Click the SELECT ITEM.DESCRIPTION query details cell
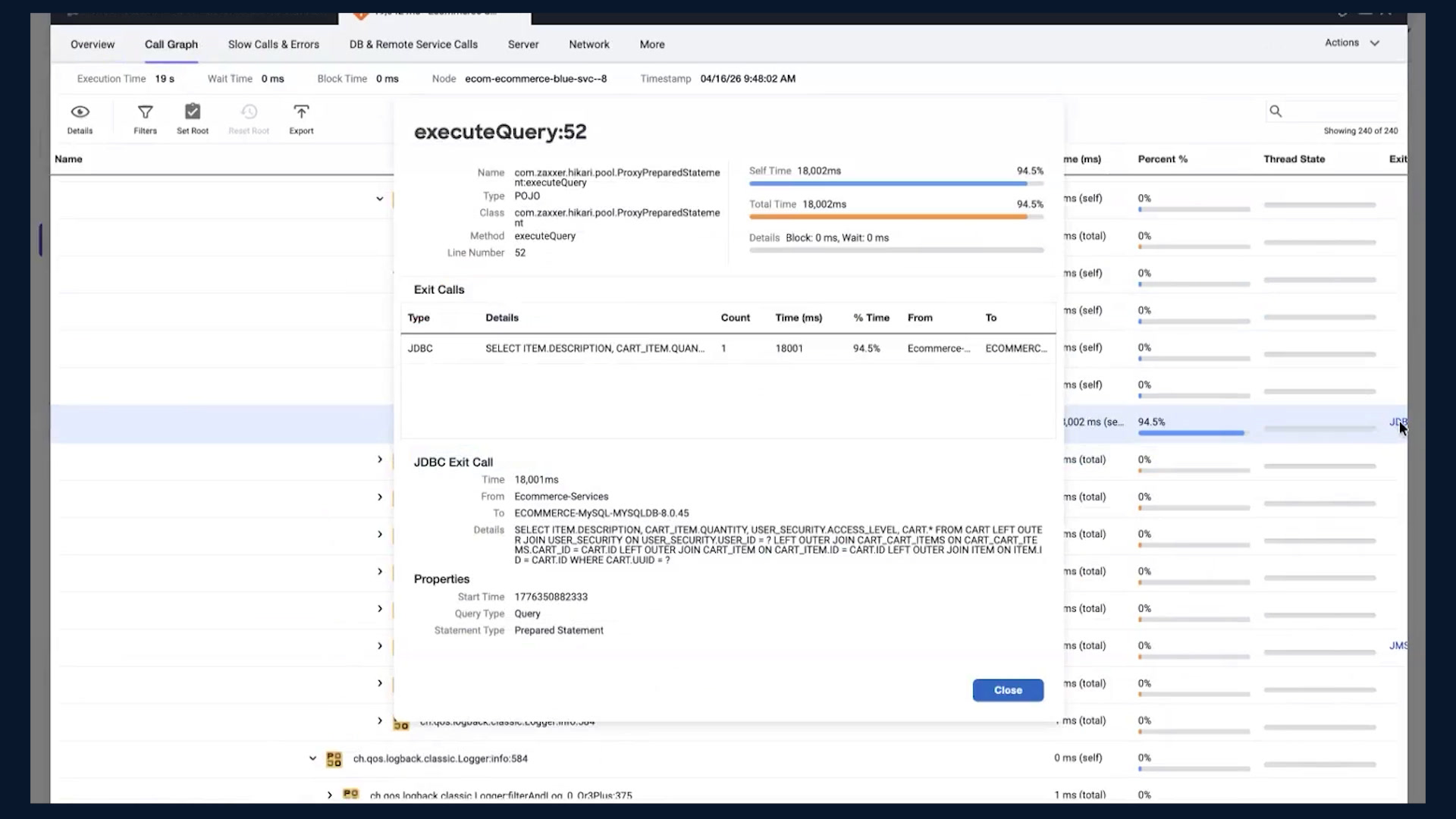The image size is (1456, 819). [x=595, y=348]
